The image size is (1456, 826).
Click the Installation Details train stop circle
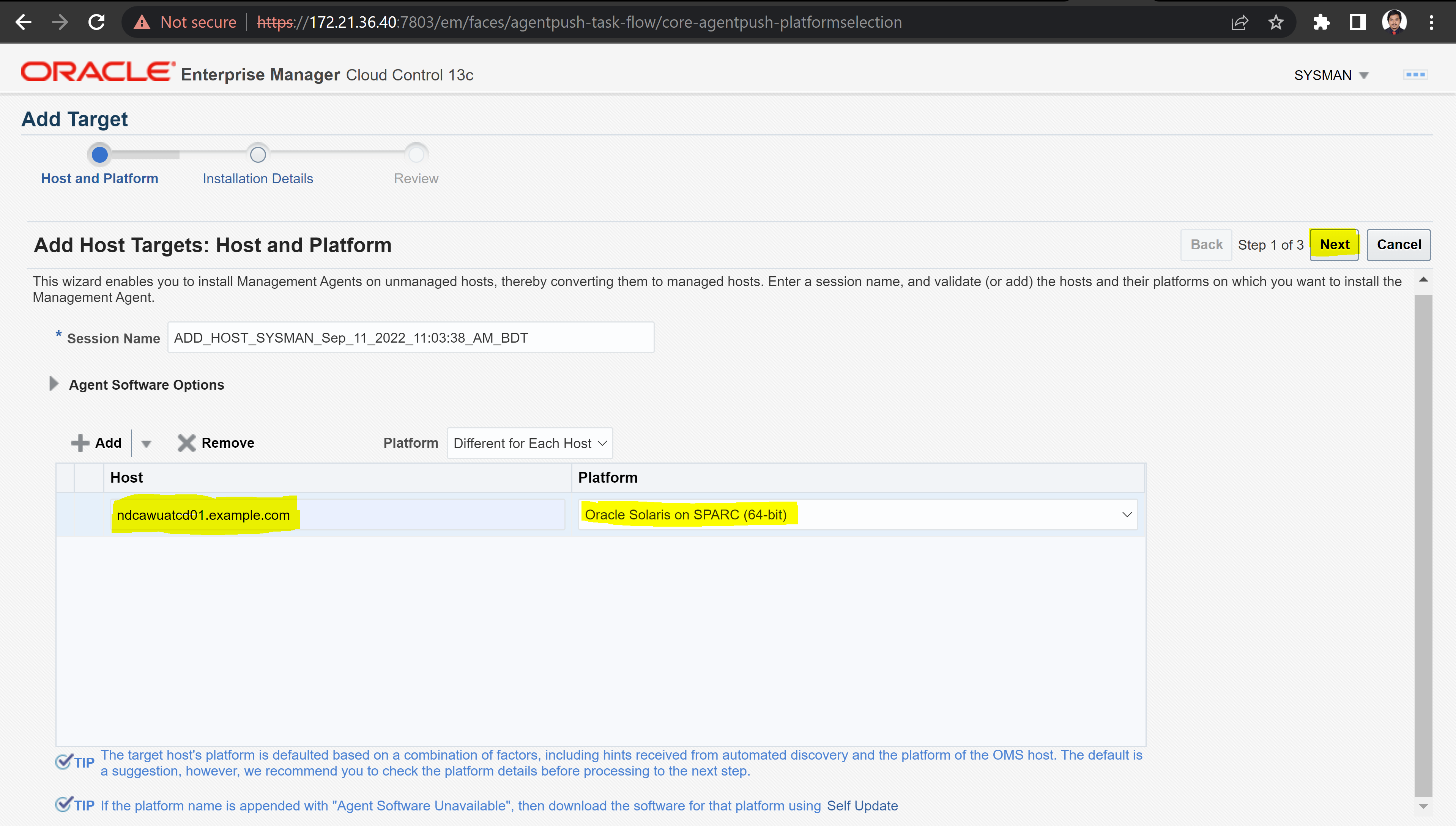(258, 154)
